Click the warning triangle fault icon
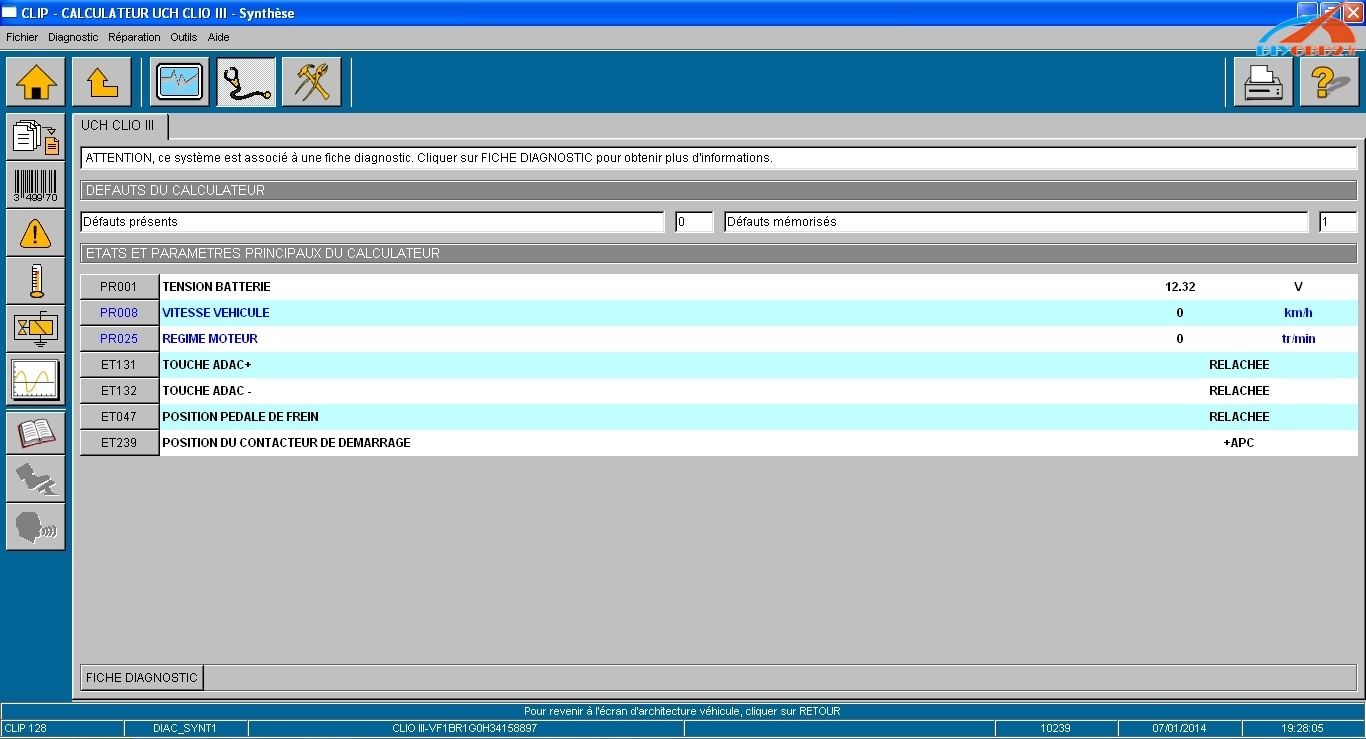Screen dimensions: 1366x739 [x=35, y=232]
